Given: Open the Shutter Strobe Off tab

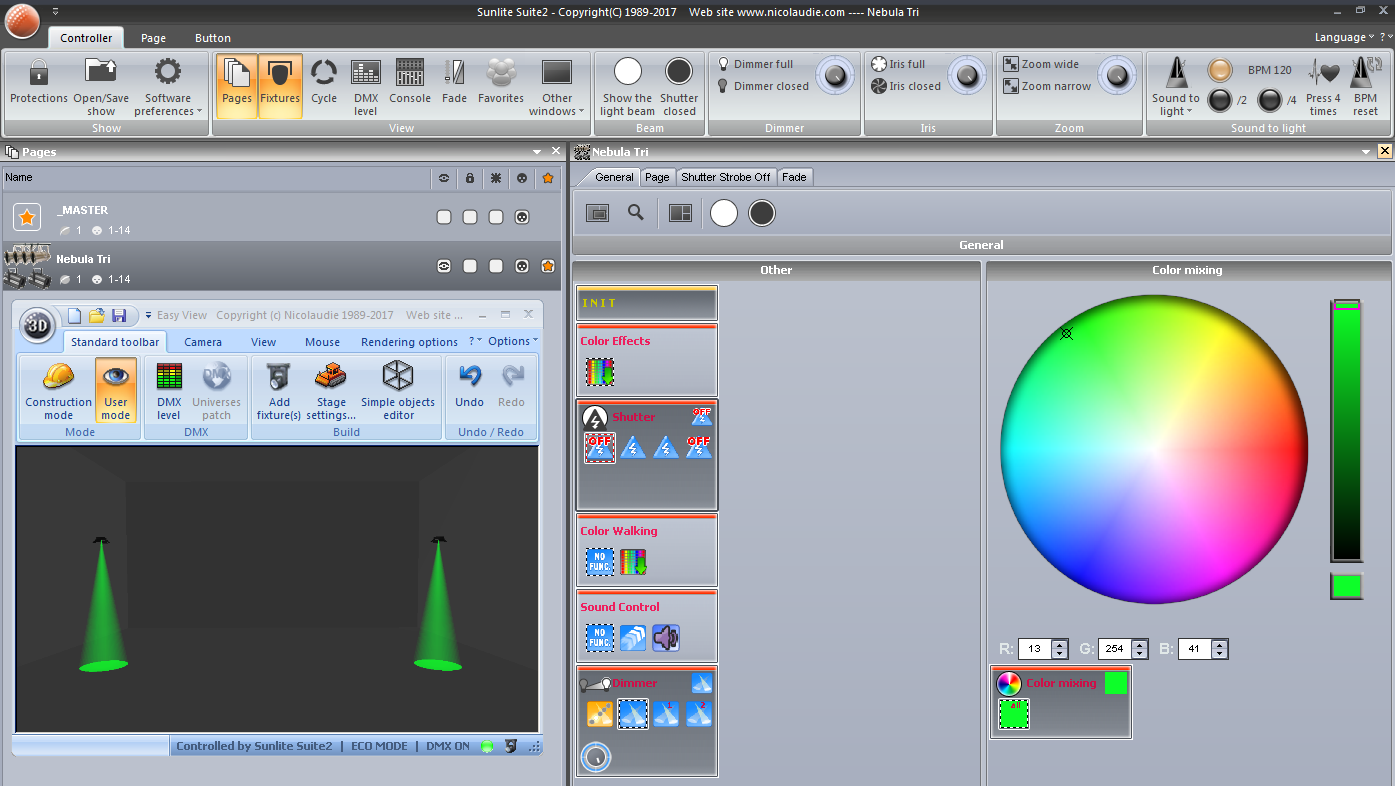Looking at the screenshot, I should (x=726, y=177).
